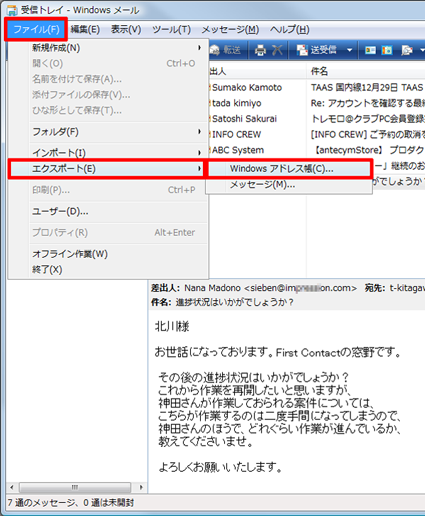Open the message 'TAAS 国内線12月29日'
This screenshot has width=425, height=516.
pos(367,88)
